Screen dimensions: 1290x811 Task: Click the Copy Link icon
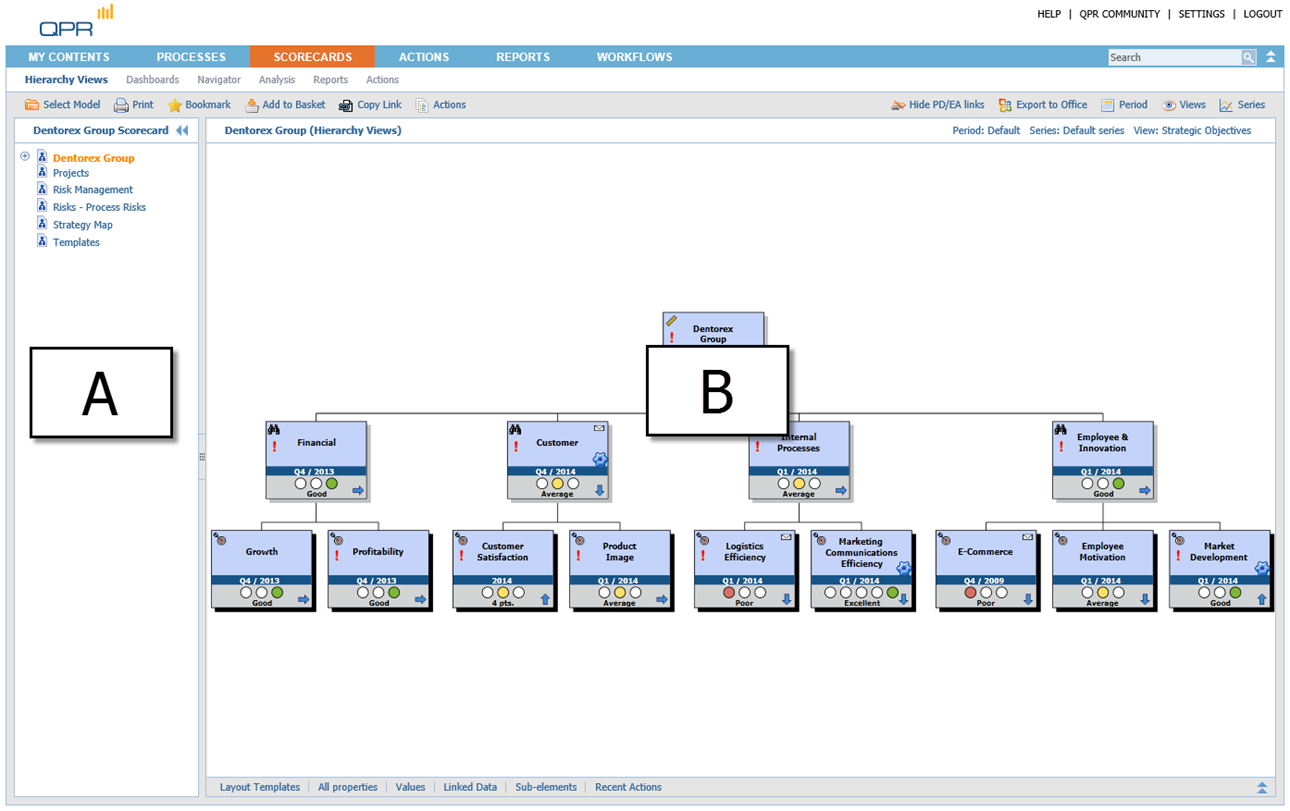click(346, 105)
